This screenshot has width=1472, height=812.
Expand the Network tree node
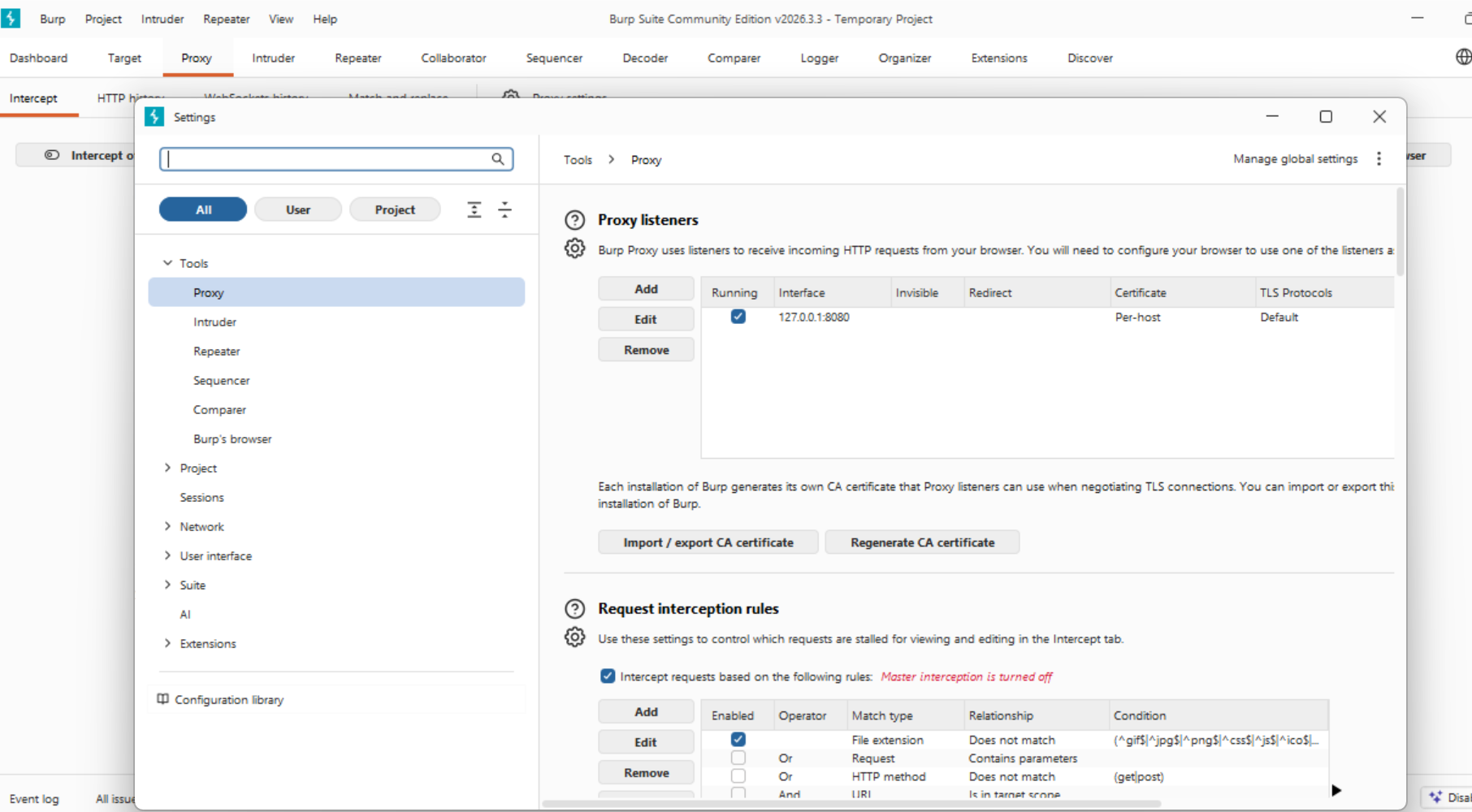click(x=167, y=526)
